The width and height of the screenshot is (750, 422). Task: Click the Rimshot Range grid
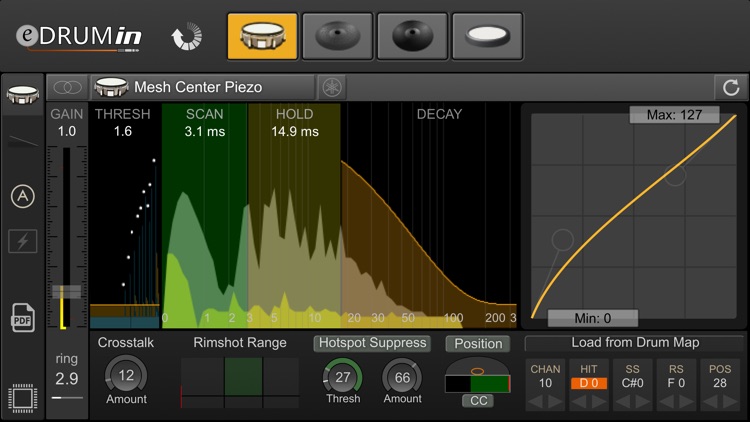(x=240, y=382)
